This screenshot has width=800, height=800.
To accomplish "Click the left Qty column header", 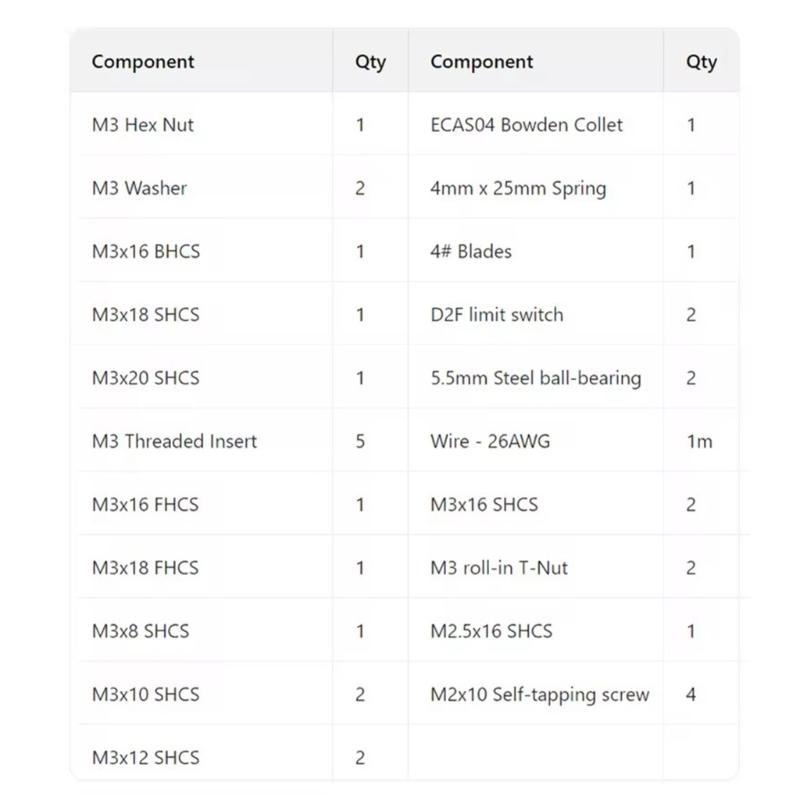I will click(370, 61).
